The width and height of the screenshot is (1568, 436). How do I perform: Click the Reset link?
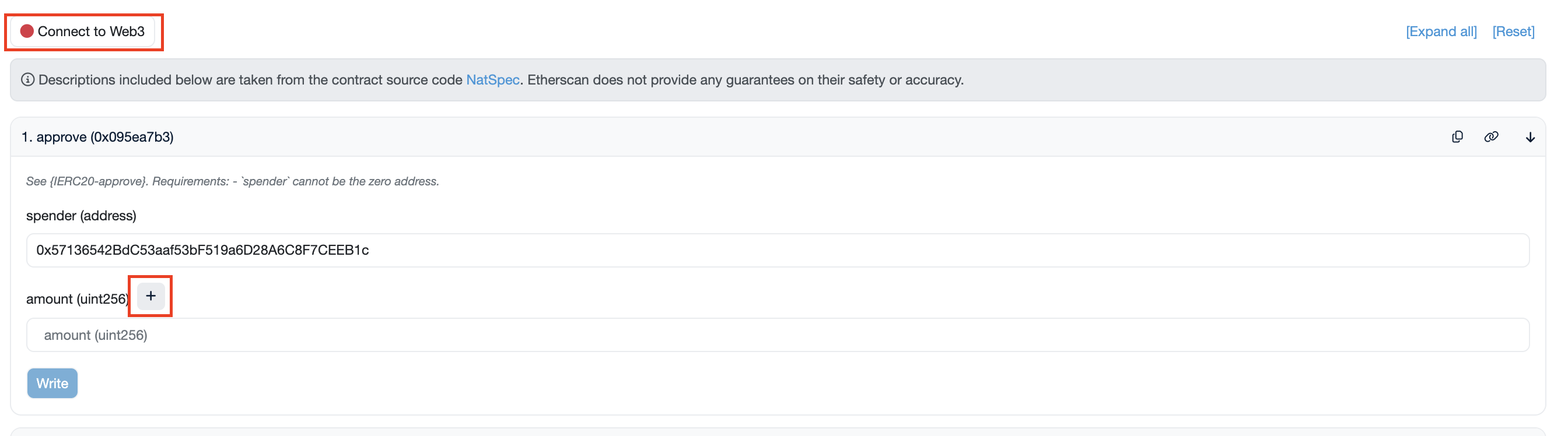(x=1513, y=31)
